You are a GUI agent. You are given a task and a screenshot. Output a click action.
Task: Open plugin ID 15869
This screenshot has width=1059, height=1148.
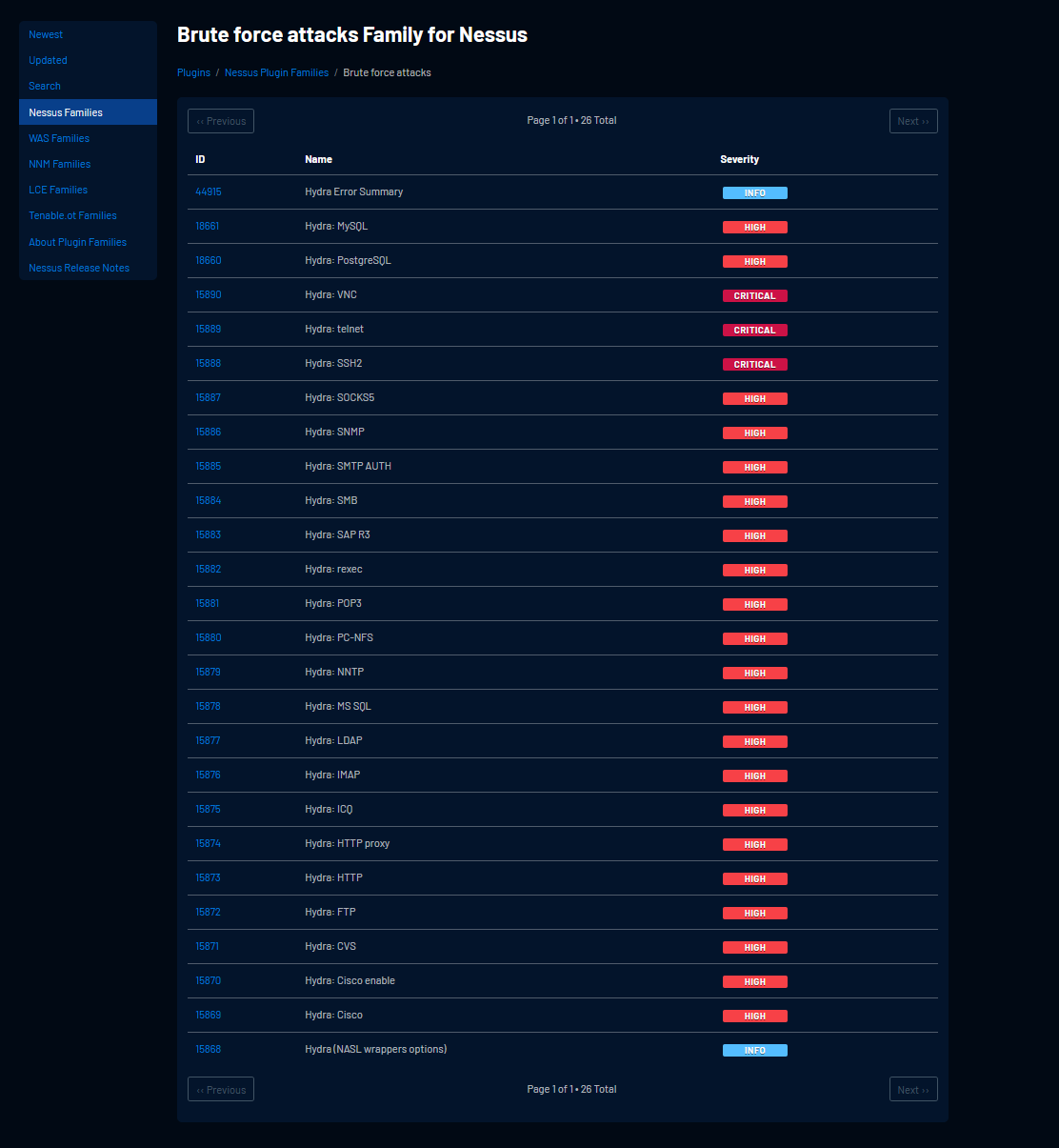209,1015
